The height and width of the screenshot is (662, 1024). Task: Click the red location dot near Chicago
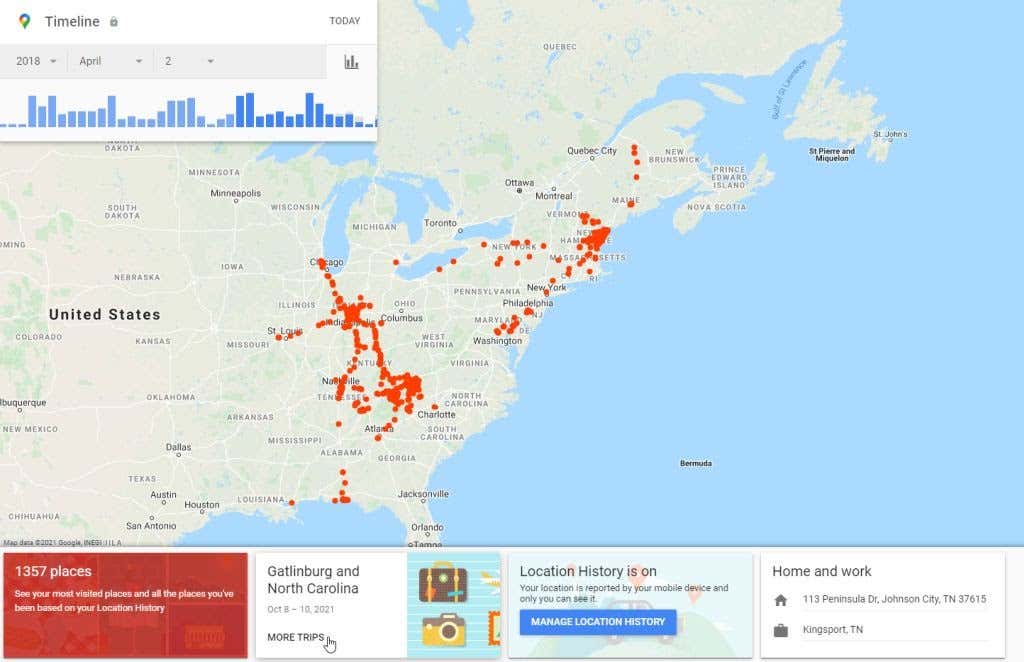(x=322, y=262)
